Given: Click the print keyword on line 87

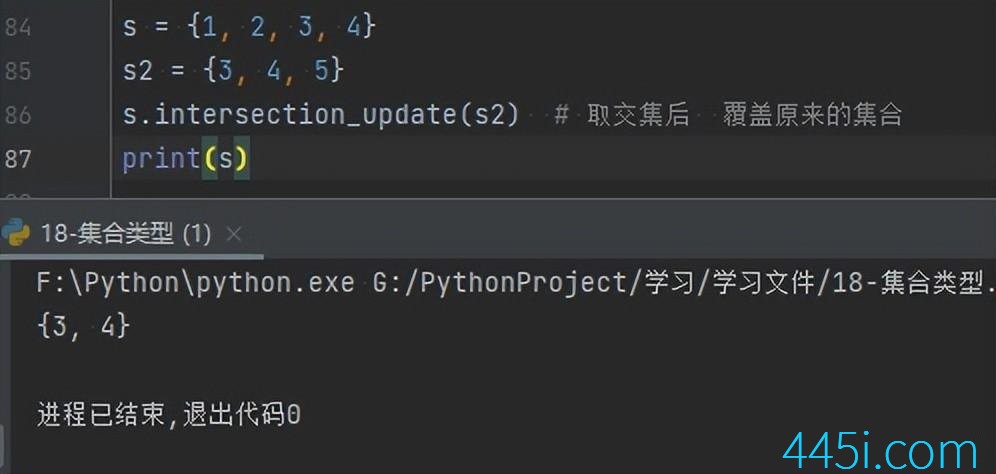Looking at the screenshot, I should pyautogui.click(x=162, y=159).
